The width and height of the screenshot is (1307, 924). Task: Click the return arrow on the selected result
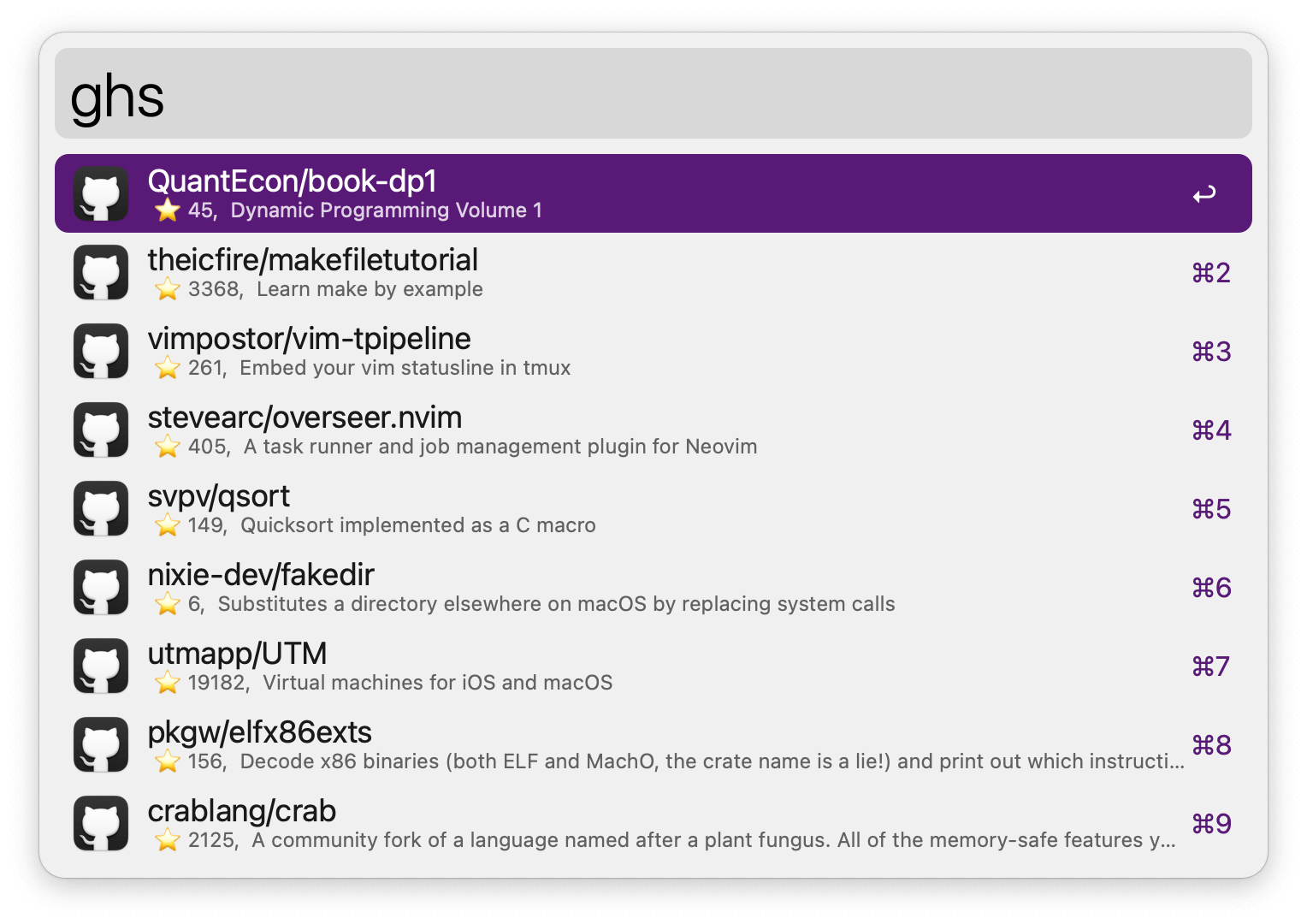1204,194
